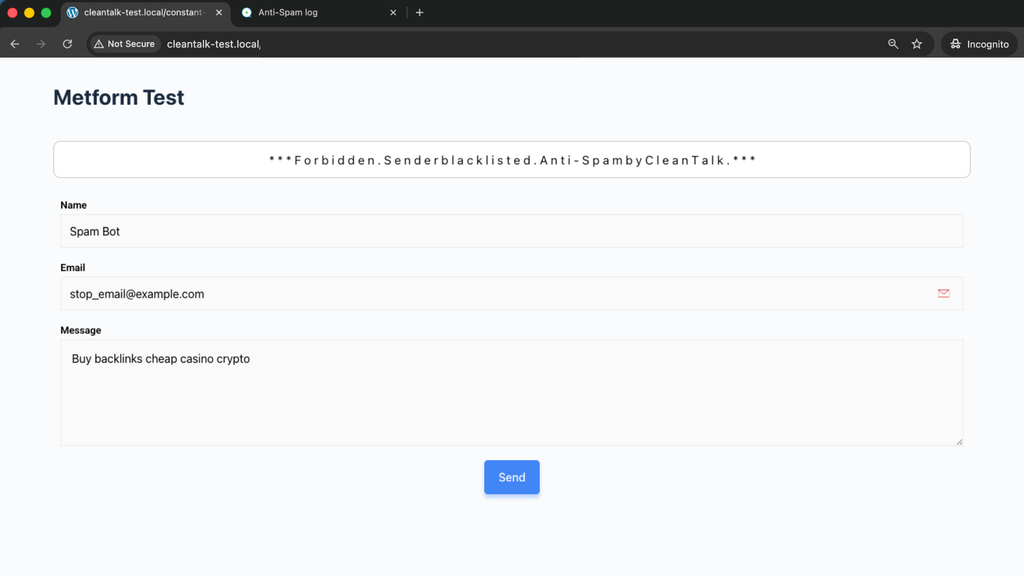Click the Forbidden Sender blacklisted message
Viewport: 1024px width, 576px height.
(x=512, y=160)
